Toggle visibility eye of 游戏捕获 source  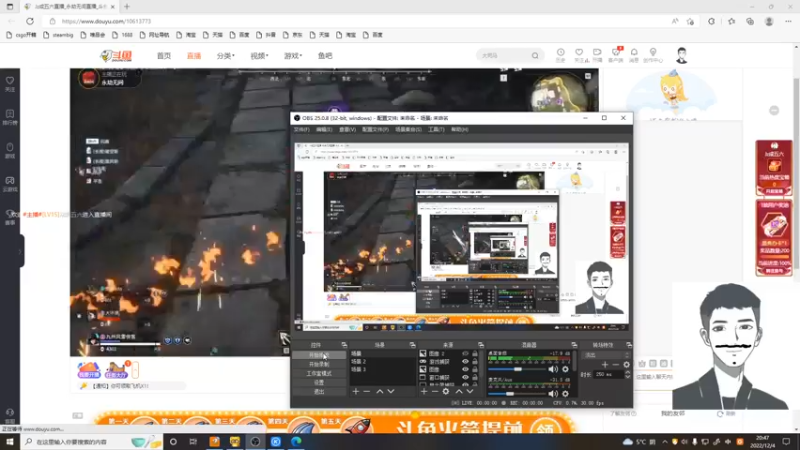[465, 361]
